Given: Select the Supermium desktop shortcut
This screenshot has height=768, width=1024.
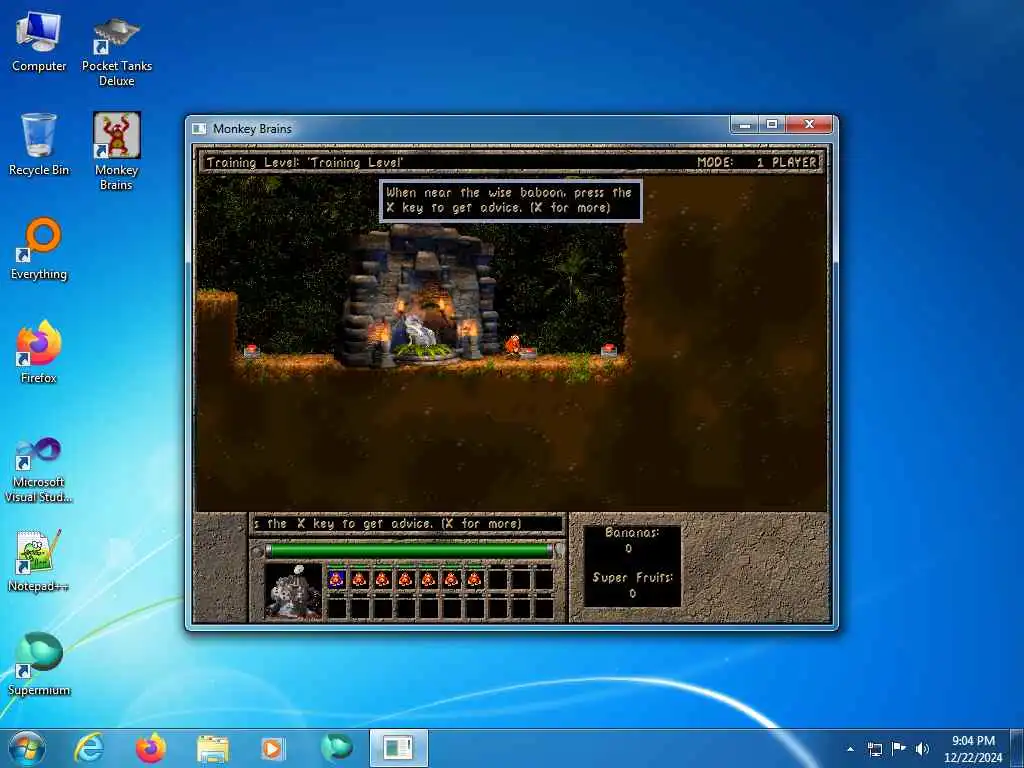Looking at the screenshot, I should (x=39, y=664).
